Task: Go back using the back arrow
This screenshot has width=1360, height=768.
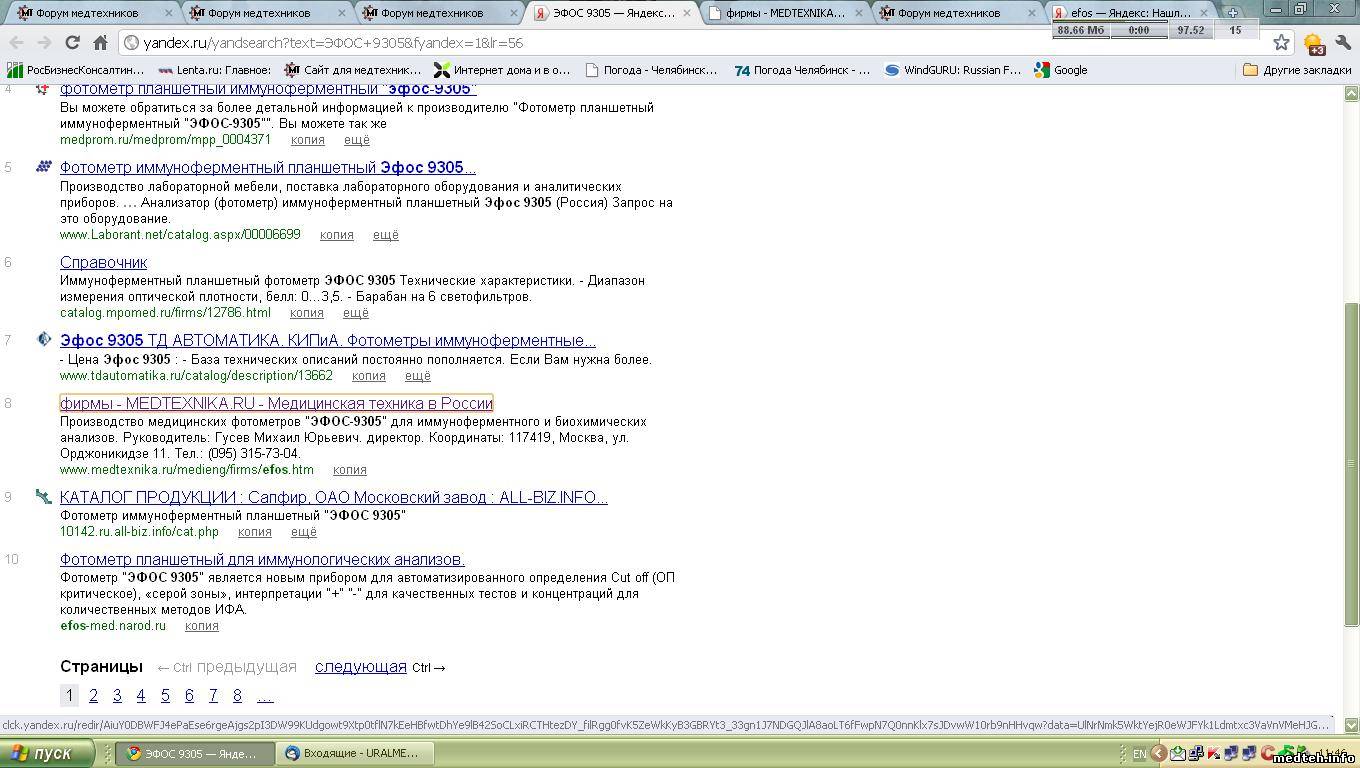Action: click(17, 43)
